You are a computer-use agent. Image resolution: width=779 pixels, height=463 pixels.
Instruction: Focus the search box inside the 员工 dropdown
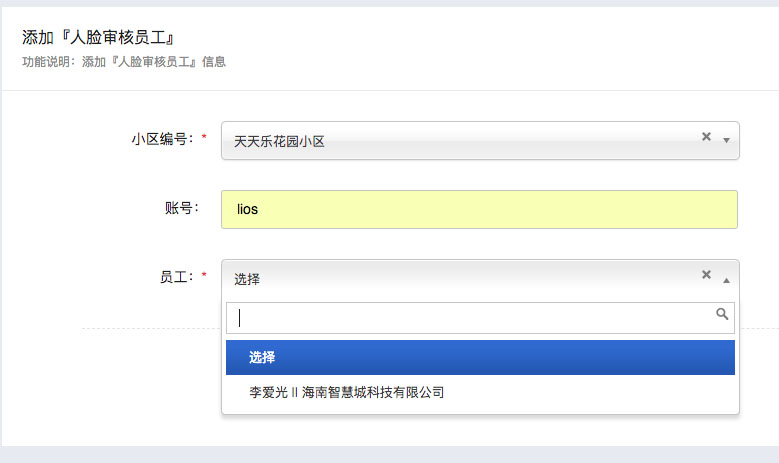pyautogui.click(x=470, y=318)
